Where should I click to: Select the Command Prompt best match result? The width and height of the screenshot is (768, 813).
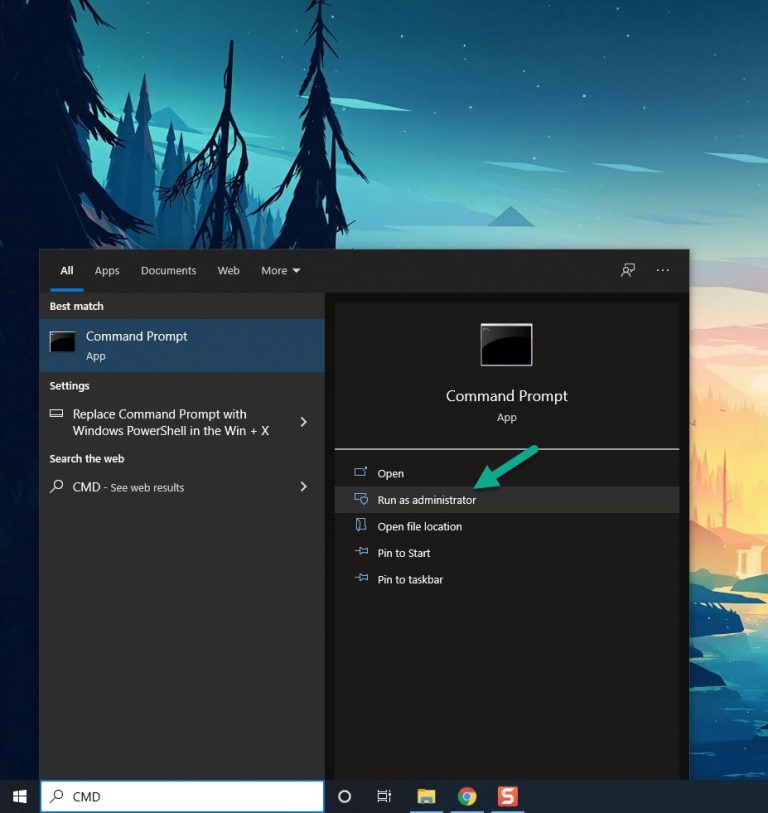(182, 345)
